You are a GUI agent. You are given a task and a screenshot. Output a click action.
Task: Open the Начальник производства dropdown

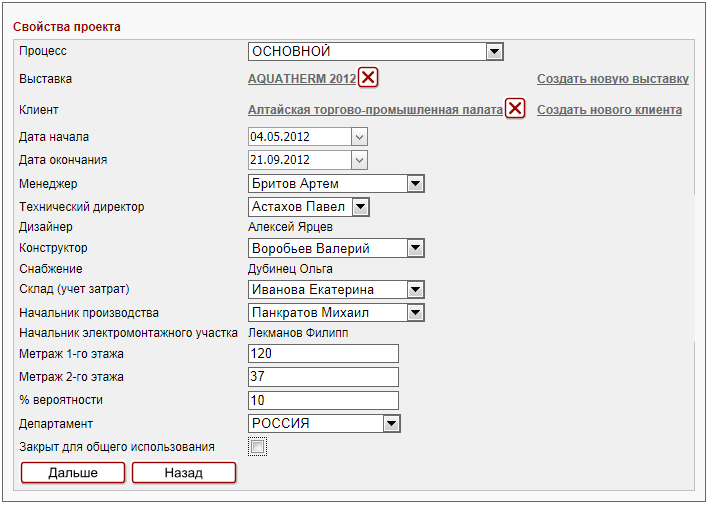tap(416, 313)
